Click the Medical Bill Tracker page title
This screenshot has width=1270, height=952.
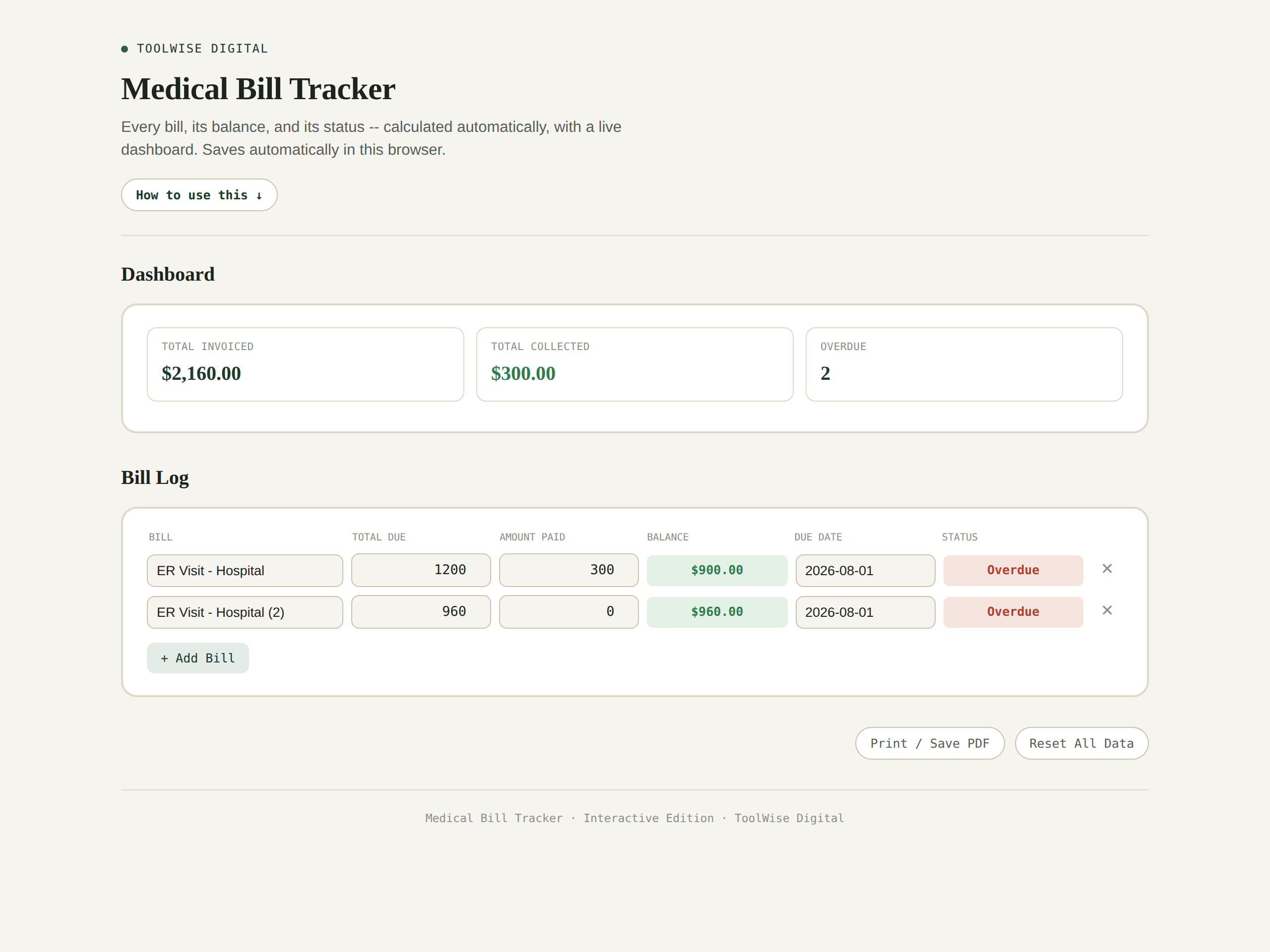click(258, 89)
